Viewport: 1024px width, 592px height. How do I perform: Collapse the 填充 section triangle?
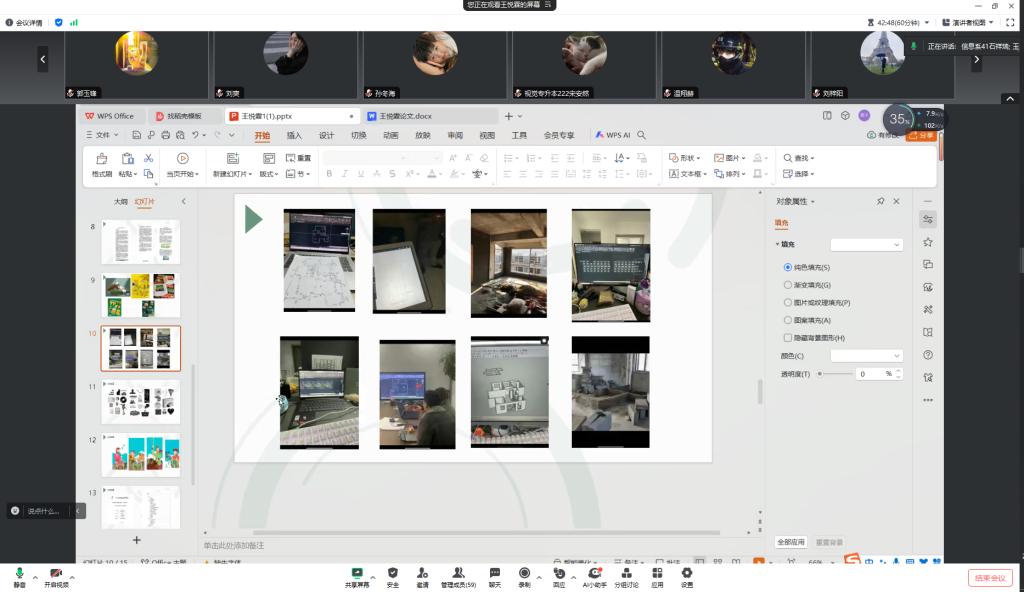click(x=778, y=244)
